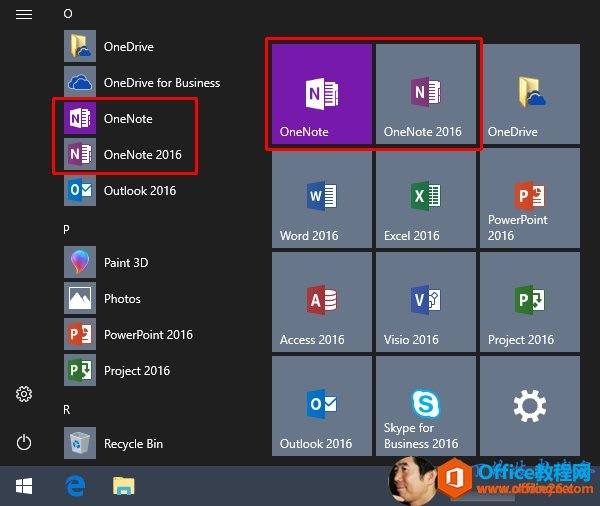The width and height of the screenshot is (600, 506).
Task: Launch the Visio 2016 tile
Action: [426, 302]
